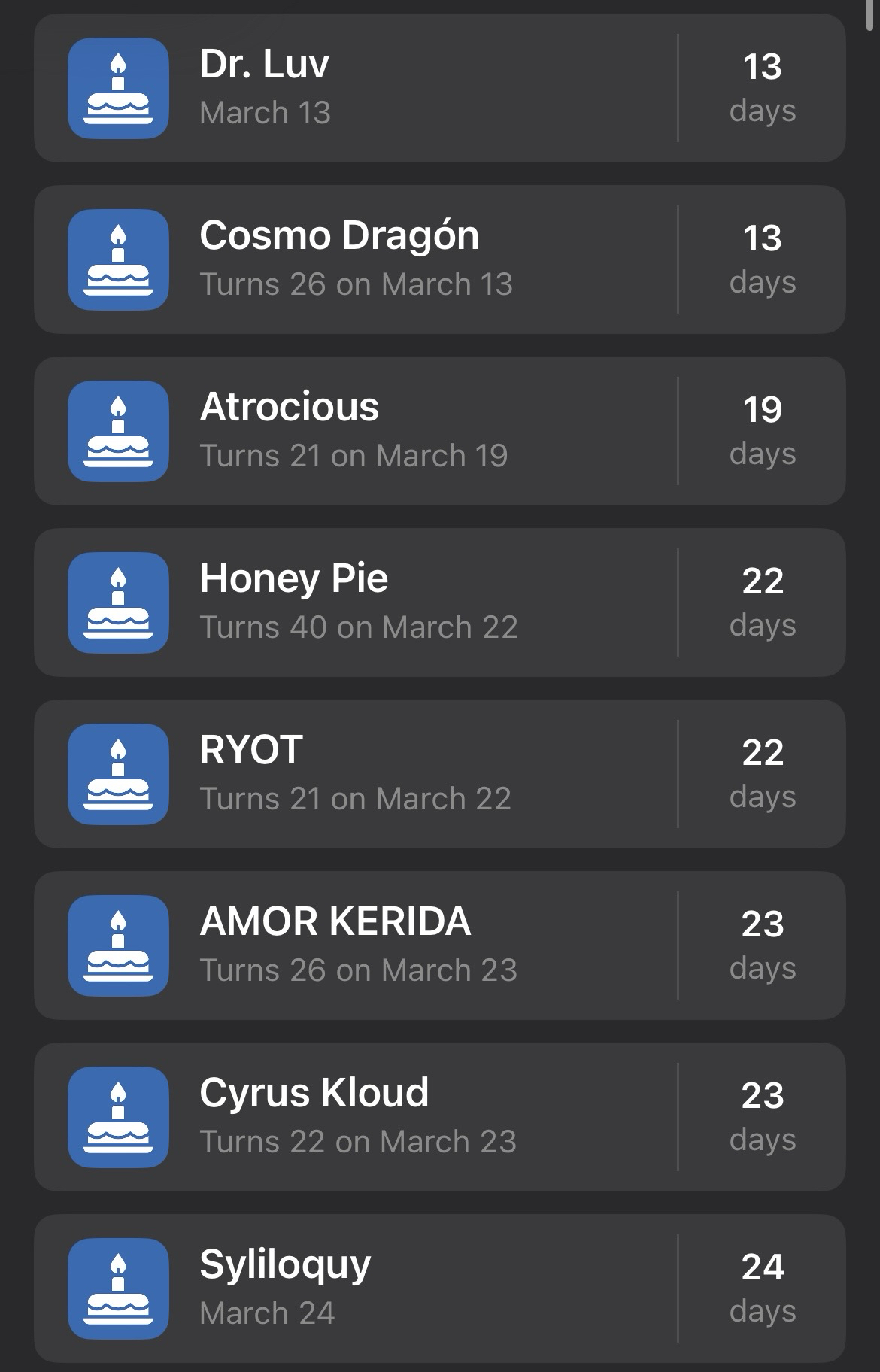Open the Dr. Luv birthday entry

pyautogui.click(x=264, y=64)
